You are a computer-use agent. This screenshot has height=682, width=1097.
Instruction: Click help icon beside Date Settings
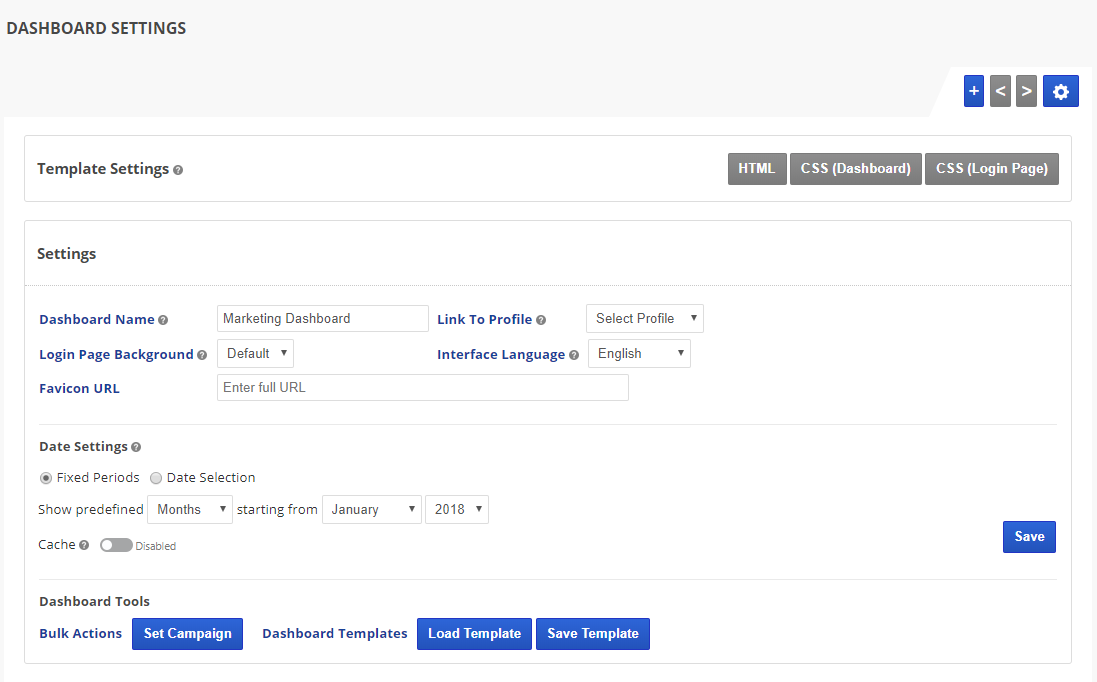(x=136, y=447)
